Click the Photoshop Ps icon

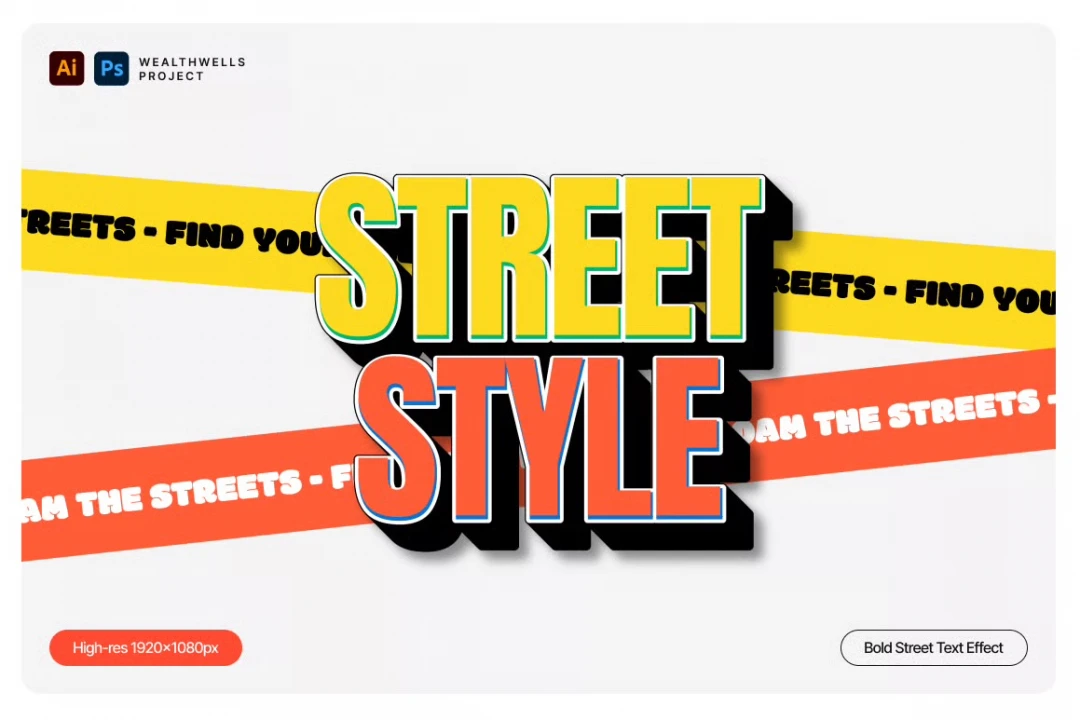[111, 68]
